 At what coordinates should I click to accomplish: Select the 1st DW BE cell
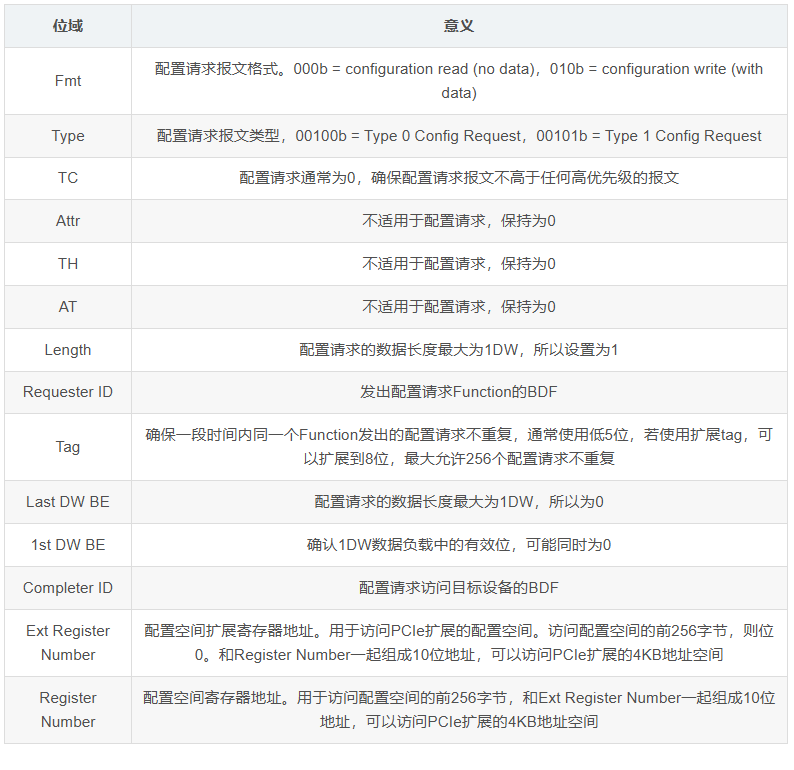point(68,545)
